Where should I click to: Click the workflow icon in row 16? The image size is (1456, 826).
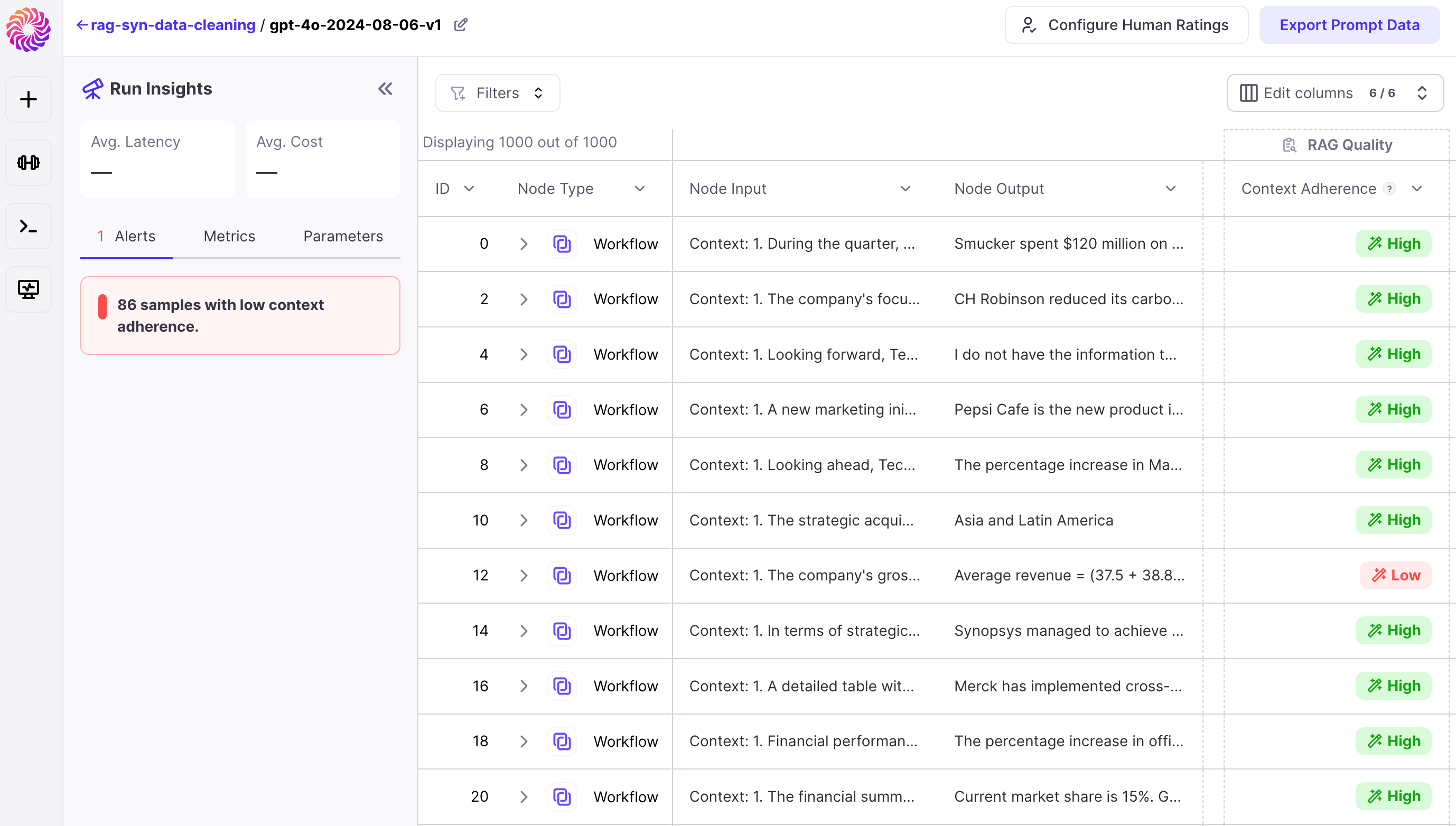562,687
